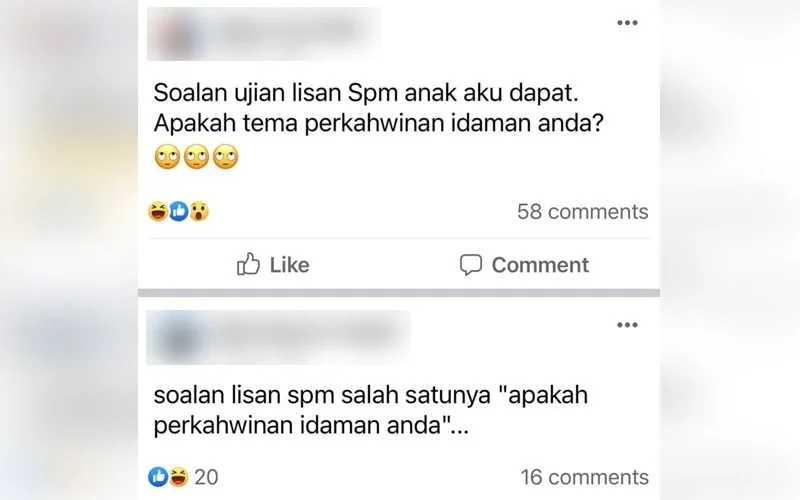This screenshot has width=800, height=500.
Task: Click the Wow reaction on first post
Action: click(x=199, y=211)
